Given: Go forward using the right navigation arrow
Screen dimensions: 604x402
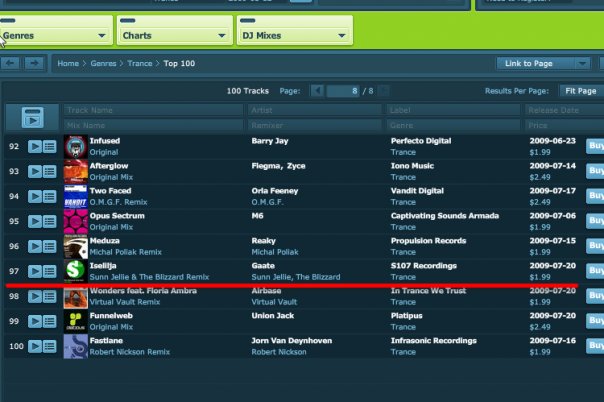Looking at the screenshot, I should point(34,63).
